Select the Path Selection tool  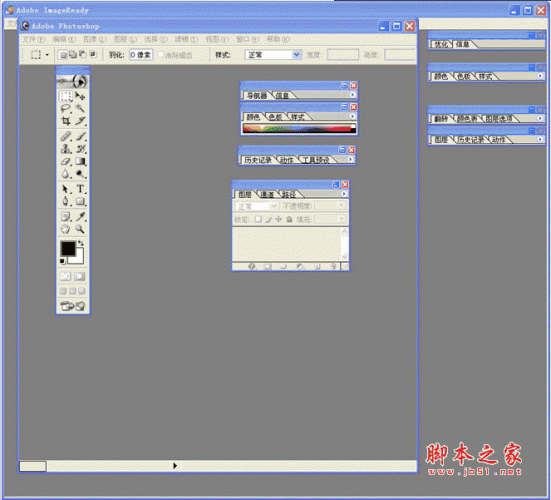click(x=66, y=189)
